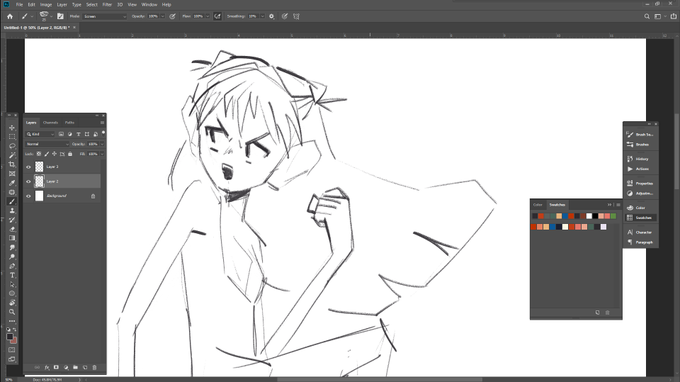
Task: Open the File menu
Action: tap(19, 4)
